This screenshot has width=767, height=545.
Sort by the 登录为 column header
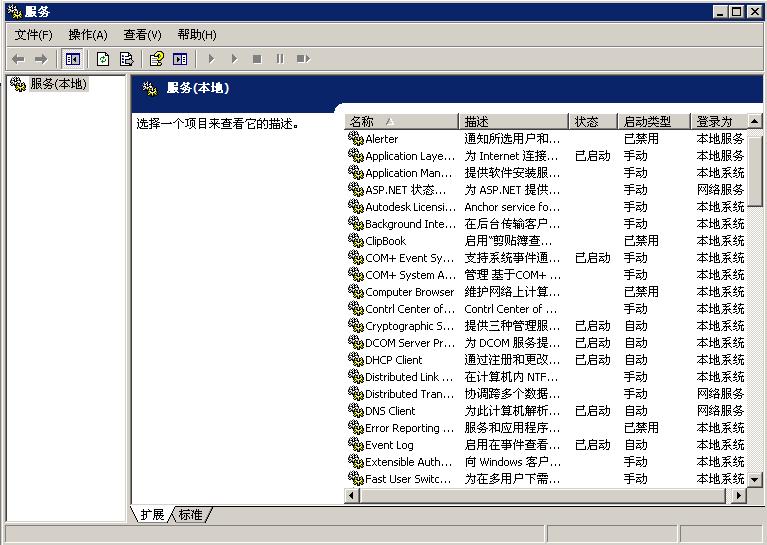[x=719, y=121]
